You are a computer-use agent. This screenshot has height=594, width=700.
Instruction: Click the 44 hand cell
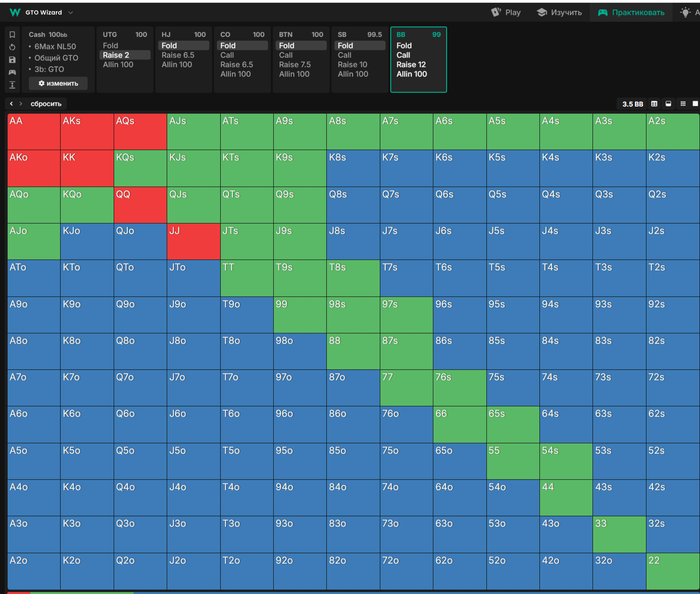pyautogui.click(x=566, y=498)
